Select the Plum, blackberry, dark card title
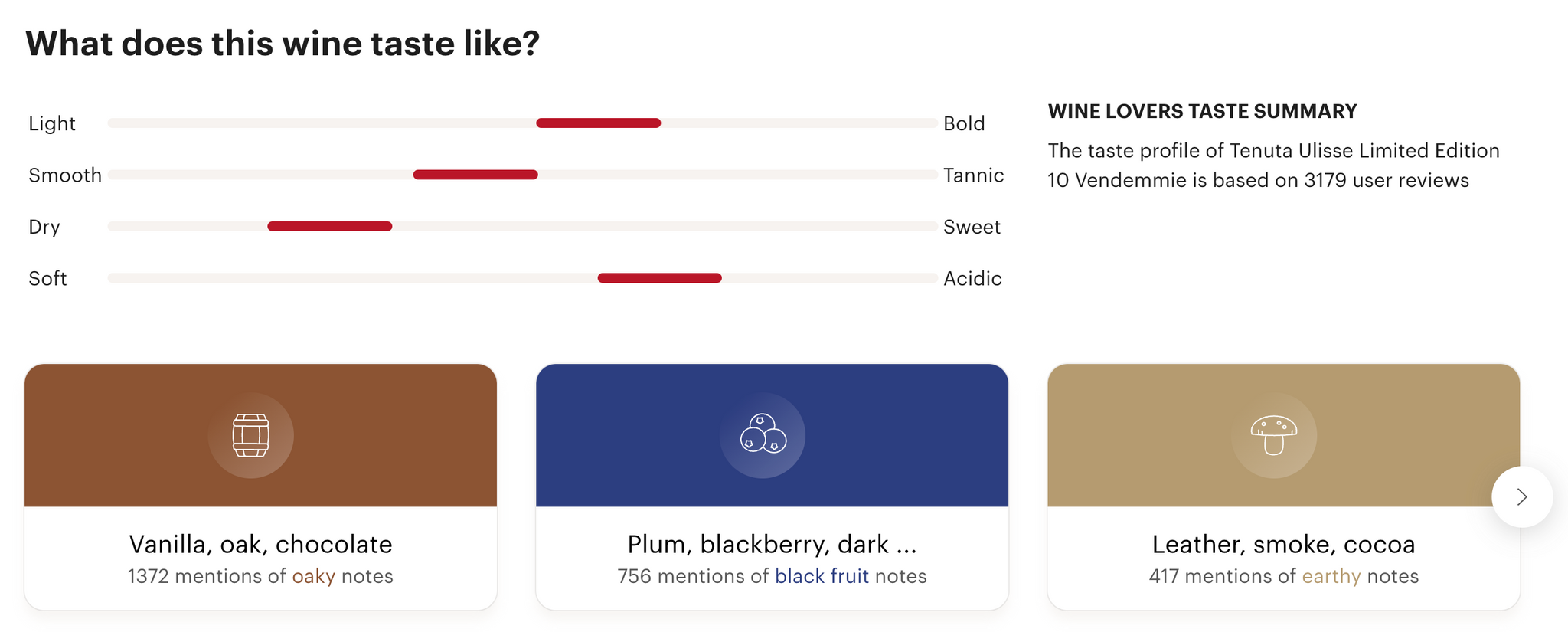This screenshot has height=642, width=1568. tap(772, 544)
